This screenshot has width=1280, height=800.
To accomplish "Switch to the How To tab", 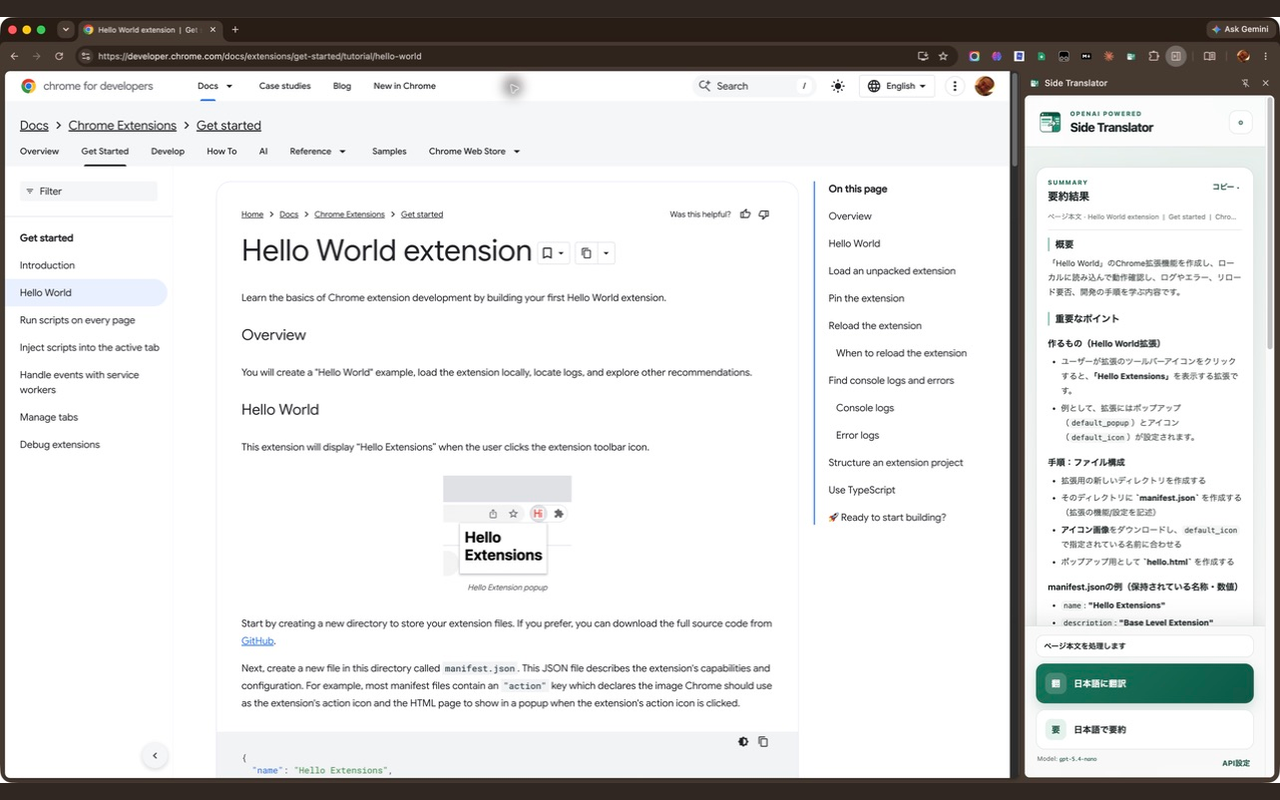I will (x=222, y=151).
